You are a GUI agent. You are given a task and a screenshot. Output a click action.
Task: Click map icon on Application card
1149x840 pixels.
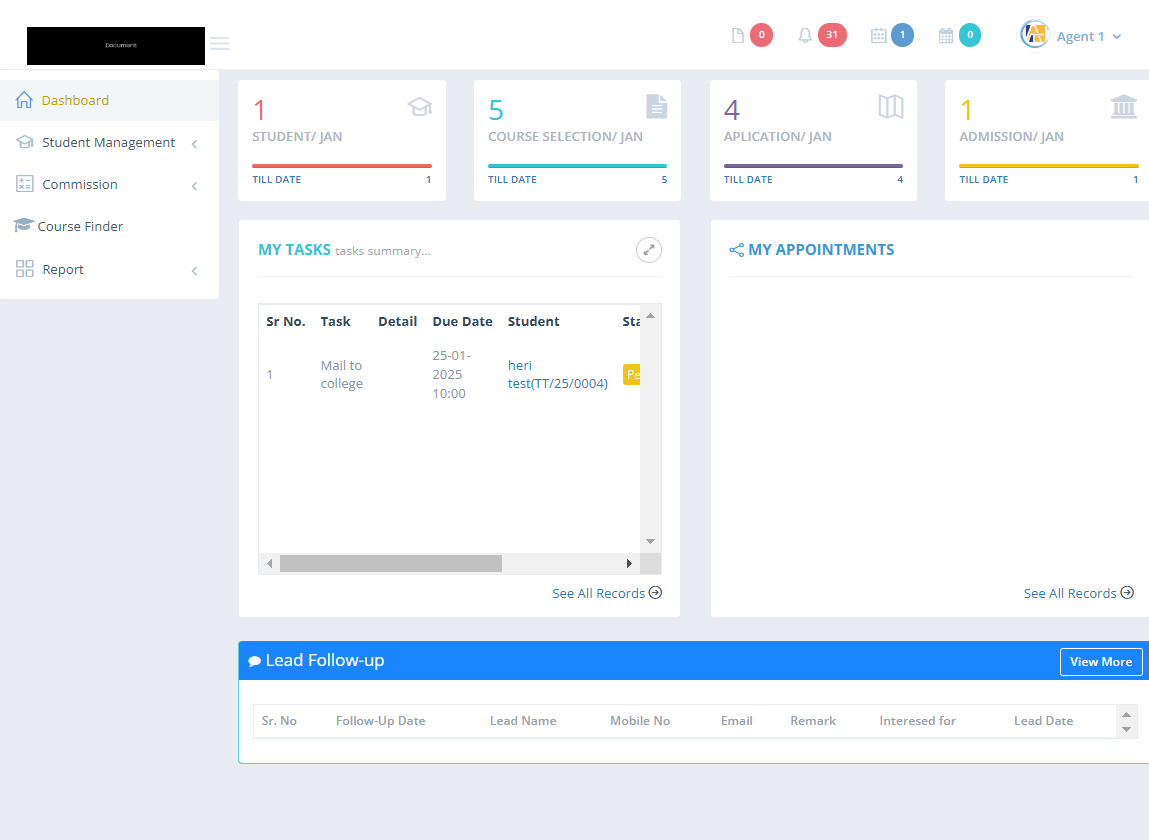pos(890,107)
